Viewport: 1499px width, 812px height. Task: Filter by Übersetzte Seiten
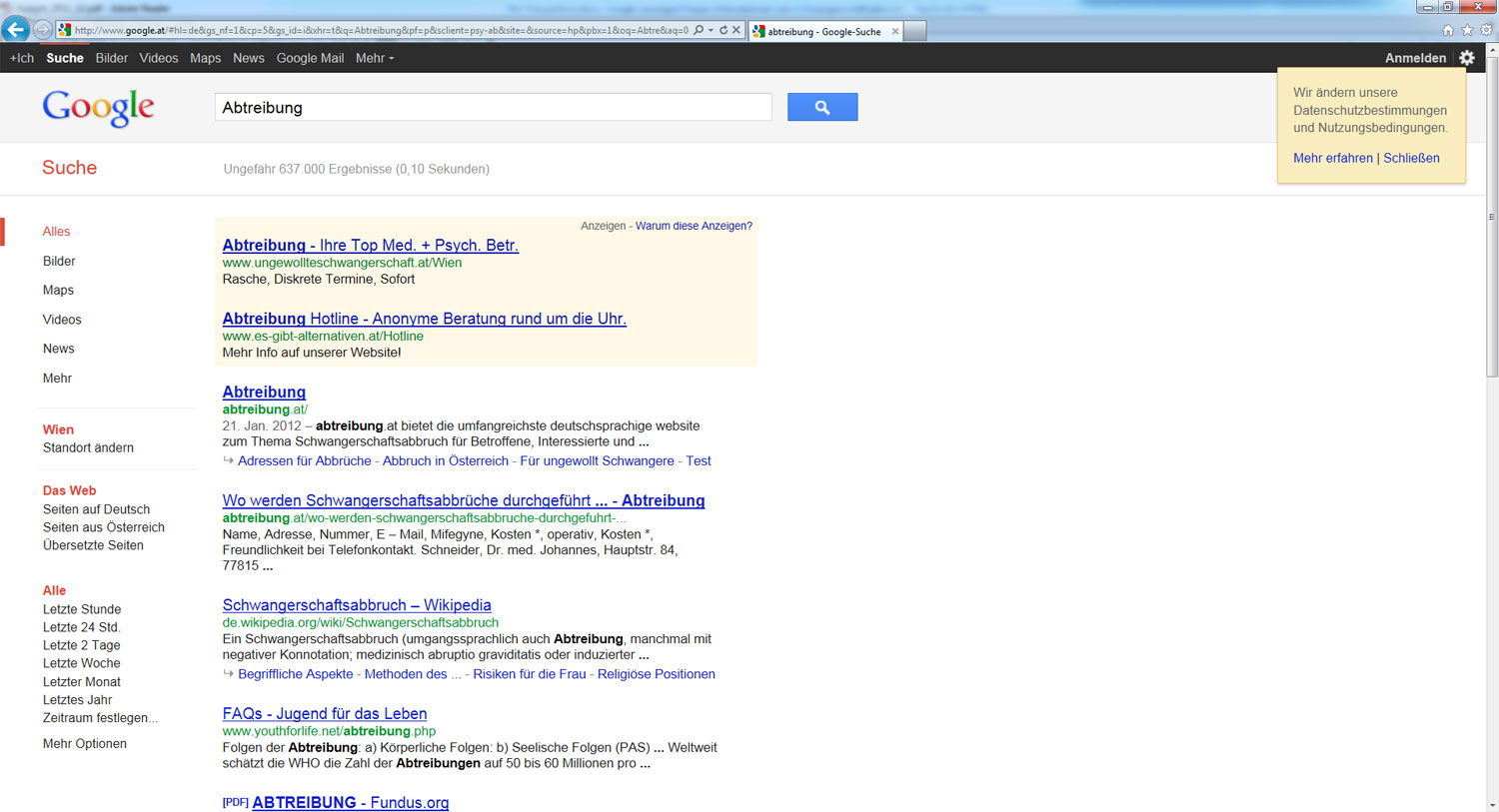coord(93,545)
